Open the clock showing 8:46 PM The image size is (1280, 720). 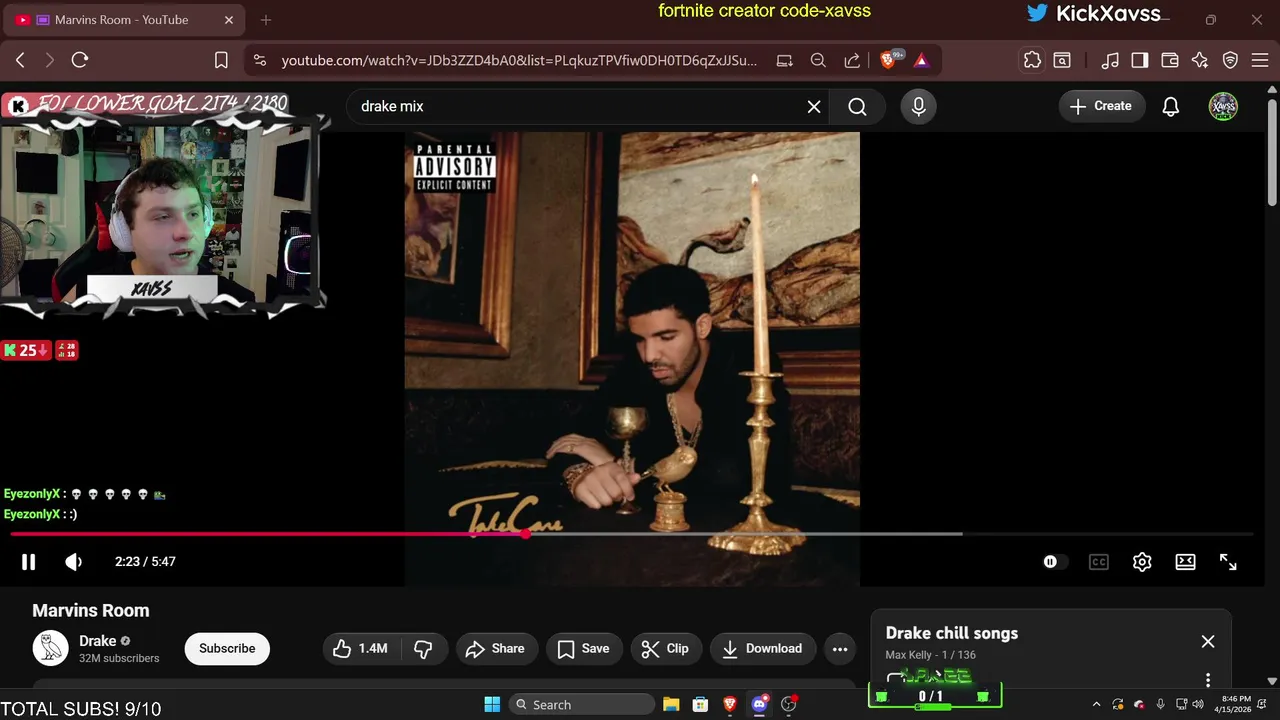coord(1236,704)
